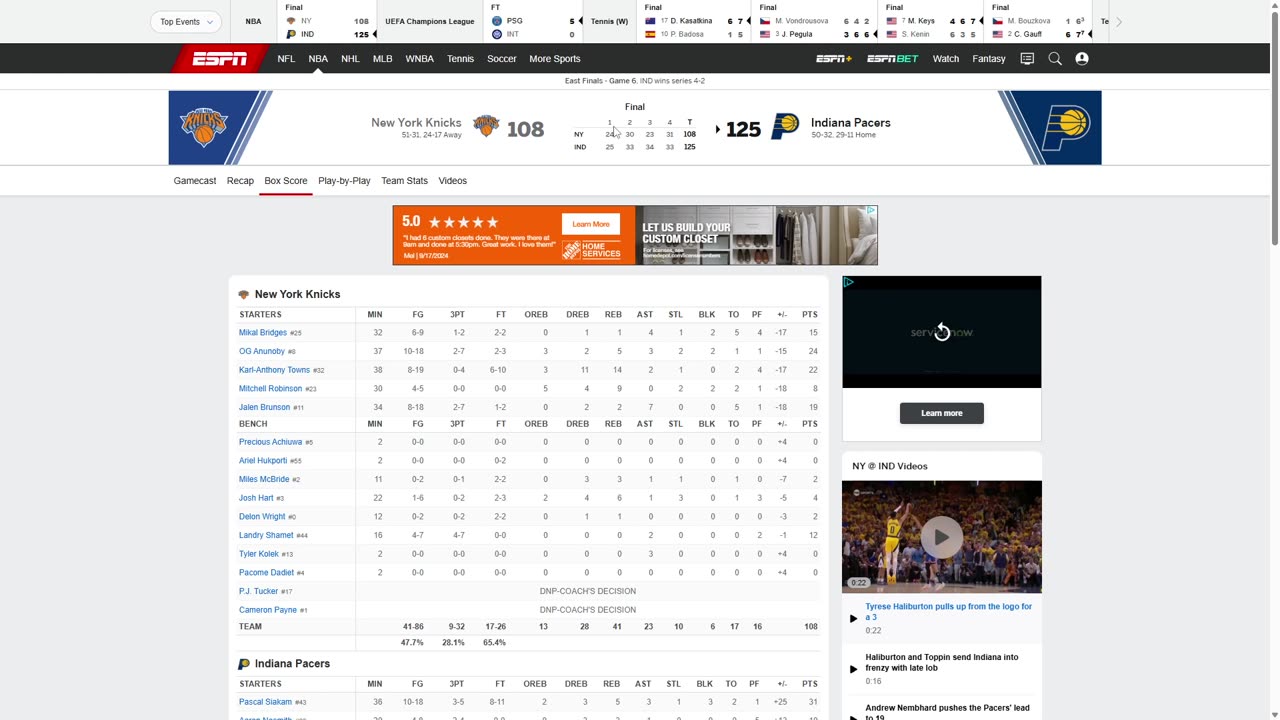Screen dimensions: 1280x720
Task: Click the ESPN+ logo
Action: pyautogui.click(x=834, y=59)
